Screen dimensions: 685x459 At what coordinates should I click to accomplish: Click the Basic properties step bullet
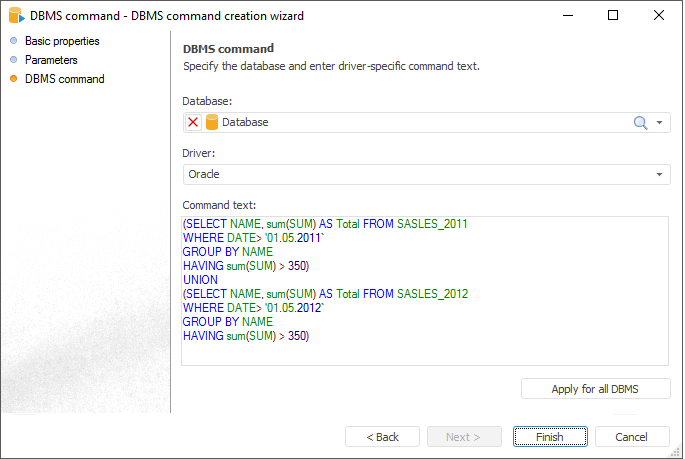click(13, 41)
